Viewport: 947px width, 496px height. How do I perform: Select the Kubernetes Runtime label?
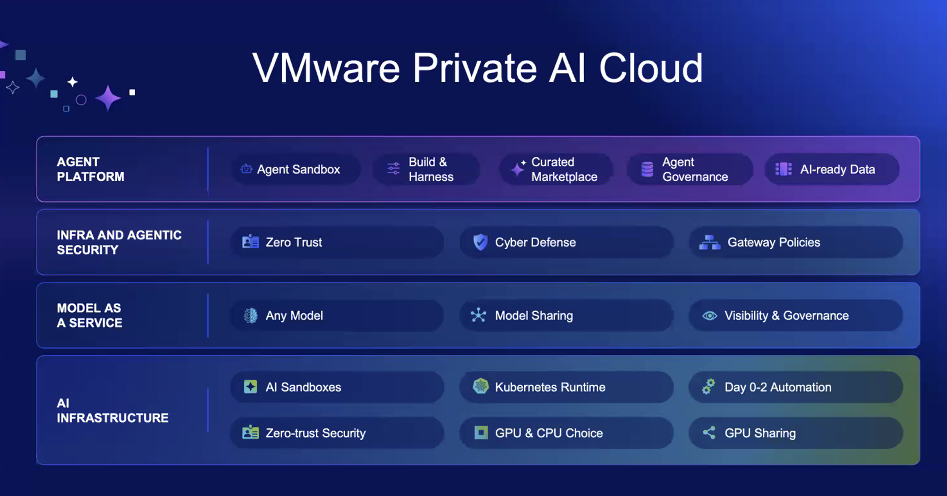(550, 387)
